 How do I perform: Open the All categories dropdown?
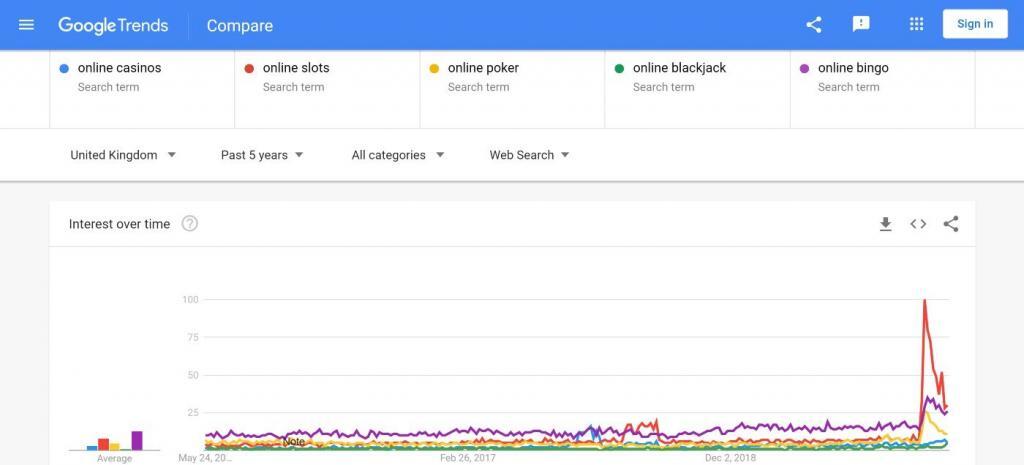(x=398, y=155)
